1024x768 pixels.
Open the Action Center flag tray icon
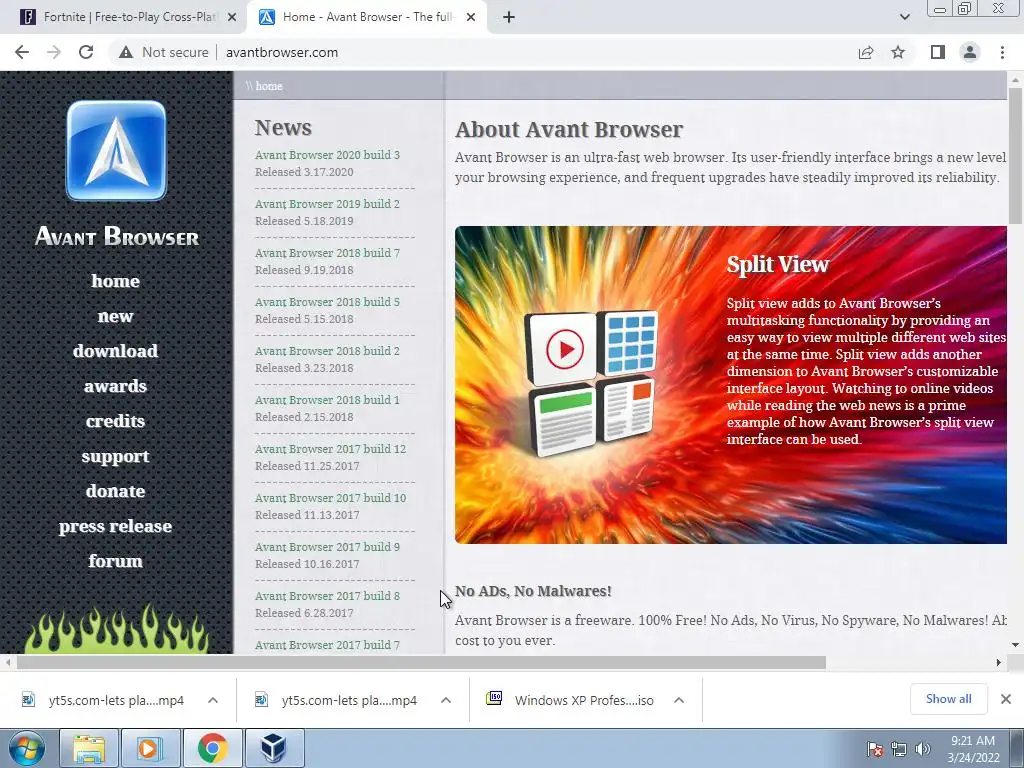[875, 749]
